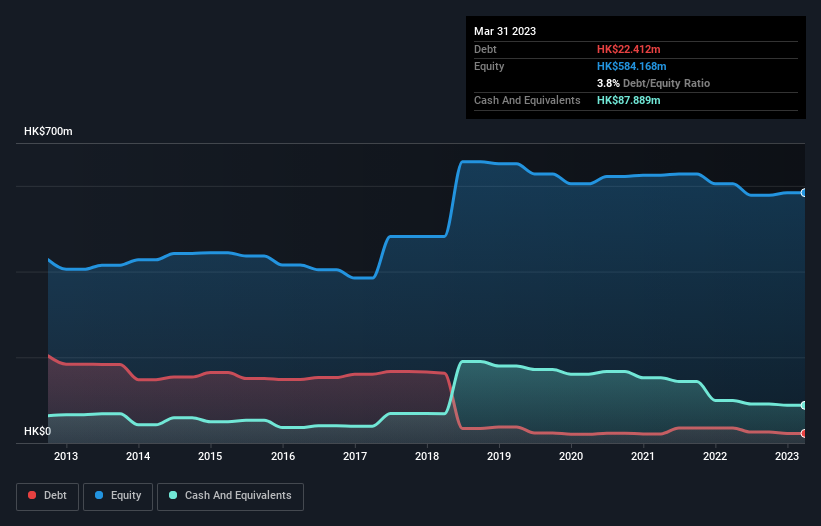
Task: Click the 2014 x-axis label
Action: (x=138, y=456)
